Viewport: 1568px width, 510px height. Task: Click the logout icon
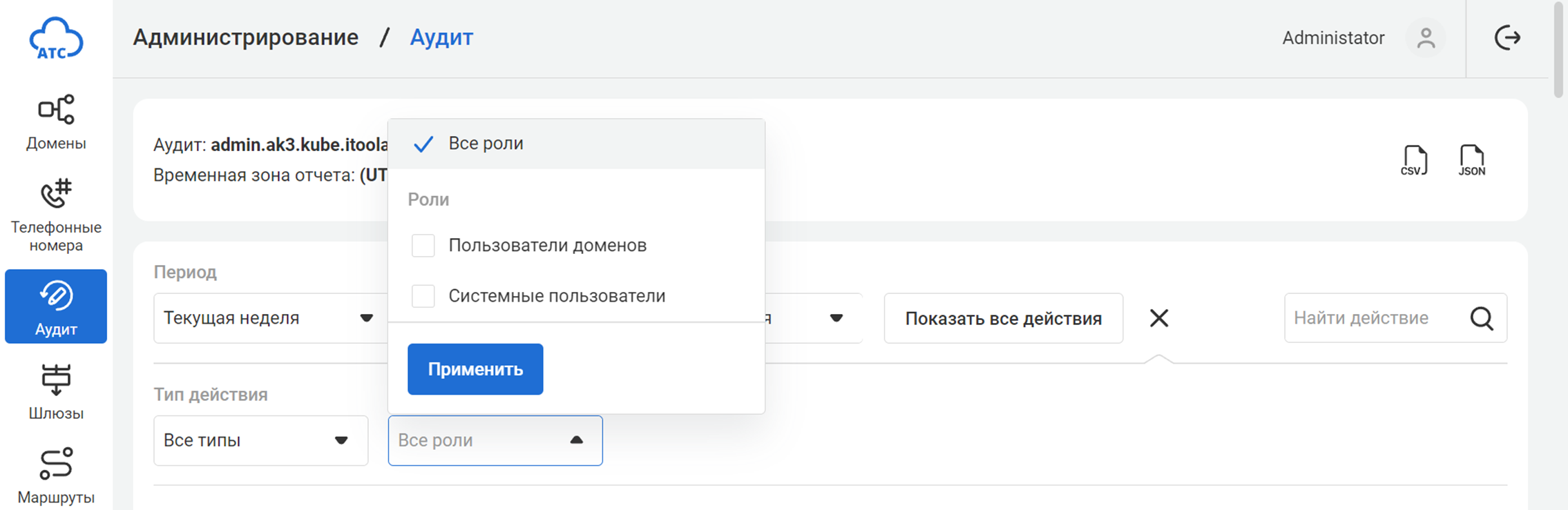(1507, 38)
